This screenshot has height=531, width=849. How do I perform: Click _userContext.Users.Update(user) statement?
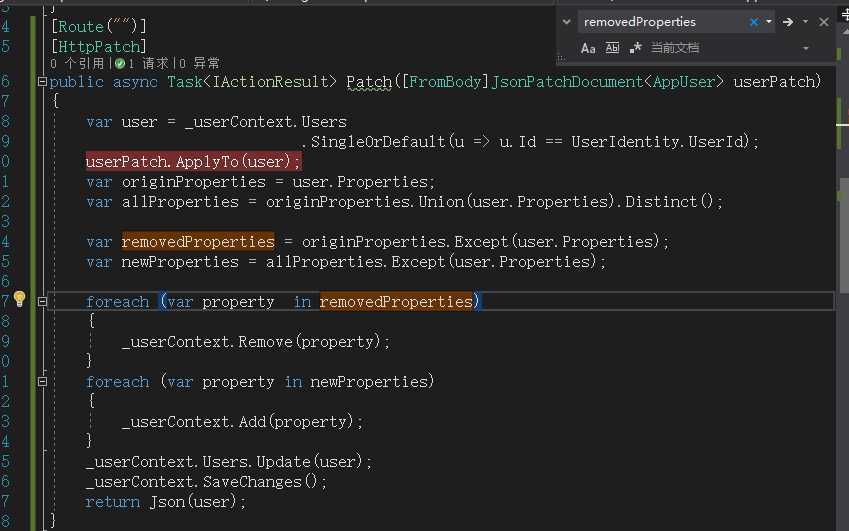[228, 462]
